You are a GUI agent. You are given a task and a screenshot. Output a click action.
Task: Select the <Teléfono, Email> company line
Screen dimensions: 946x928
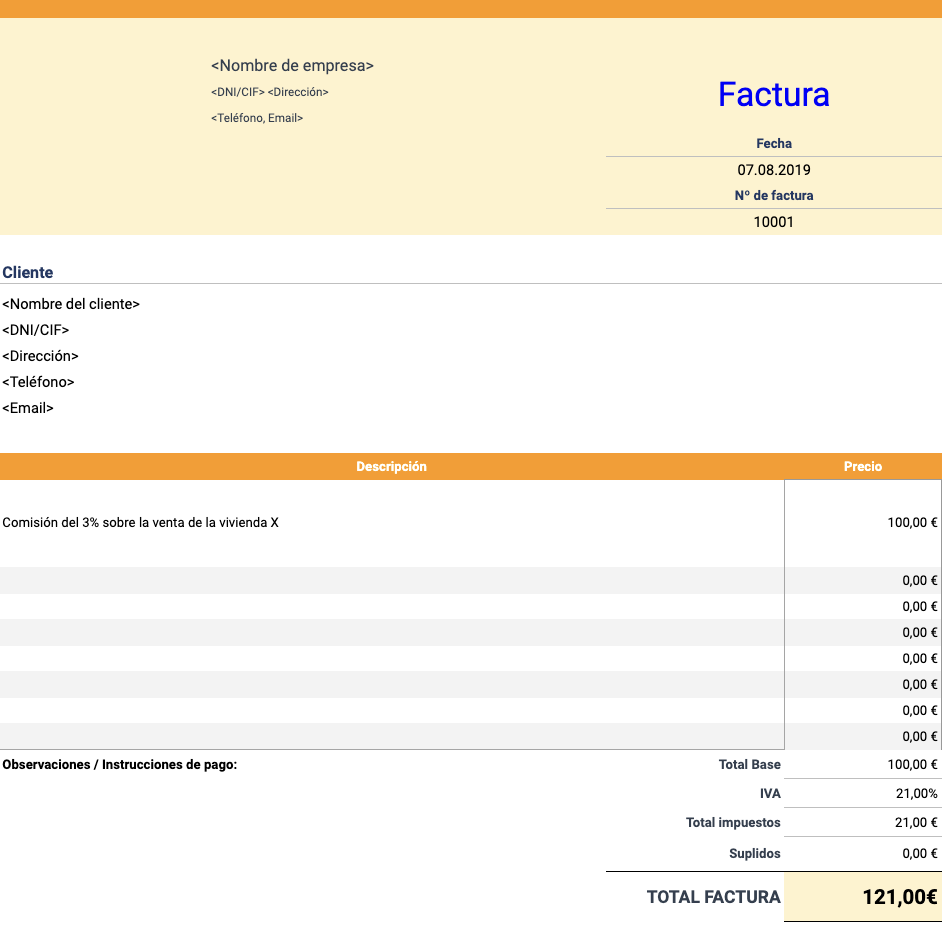(x=257, y=118)
